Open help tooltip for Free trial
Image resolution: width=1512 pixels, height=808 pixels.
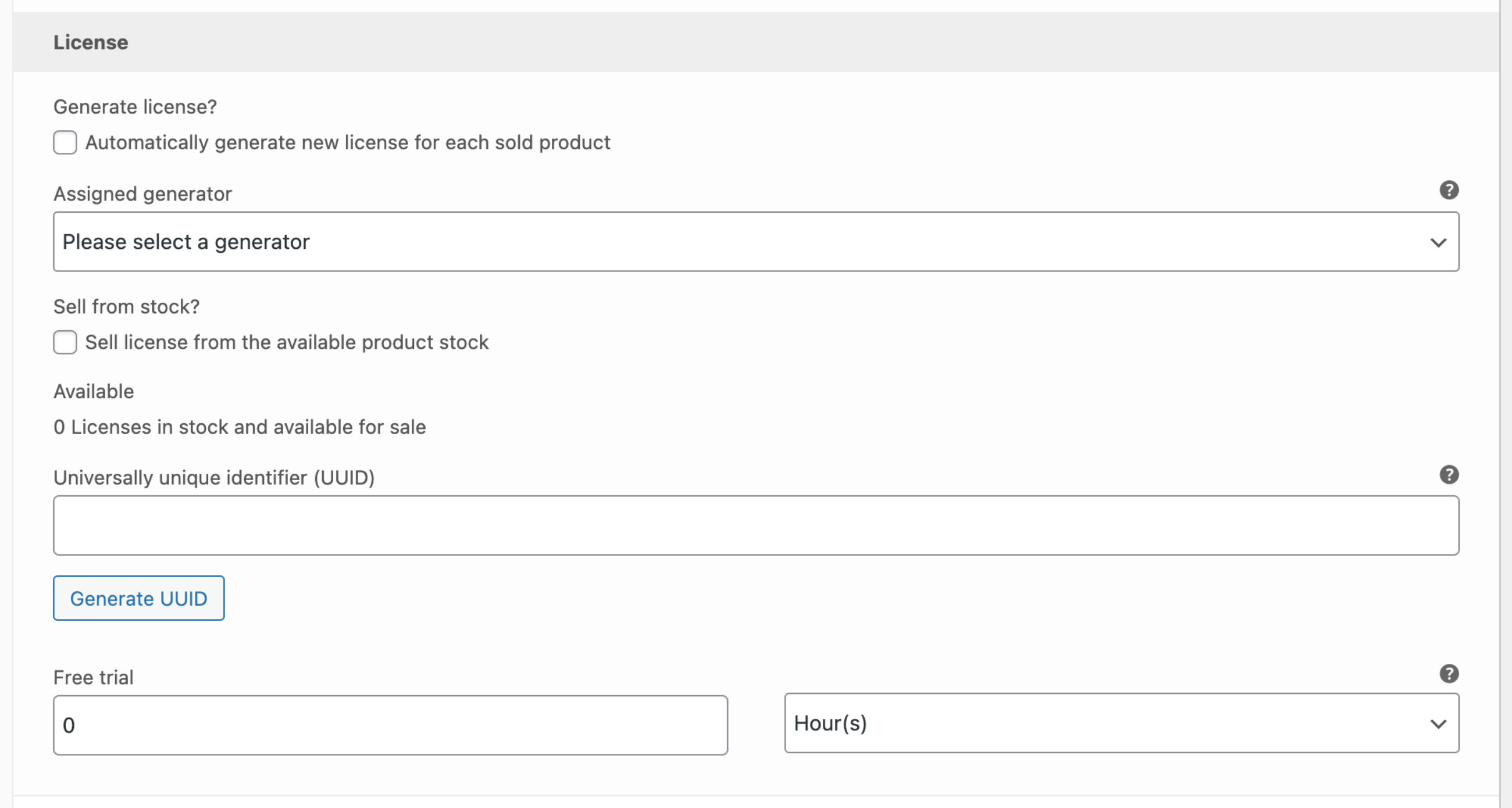[1449, 674]
